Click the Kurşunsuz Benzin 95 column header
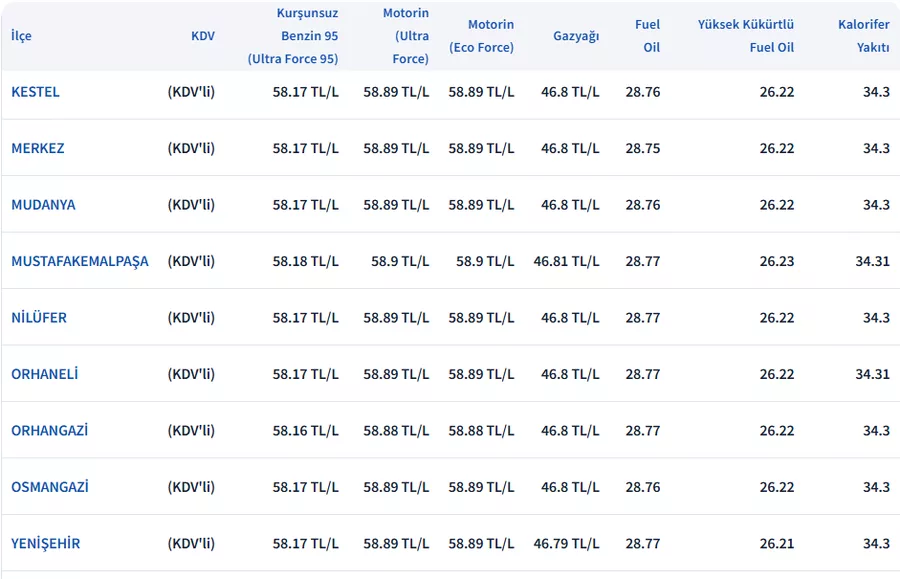Screen dimensions: 900x579 pos(293,36)
